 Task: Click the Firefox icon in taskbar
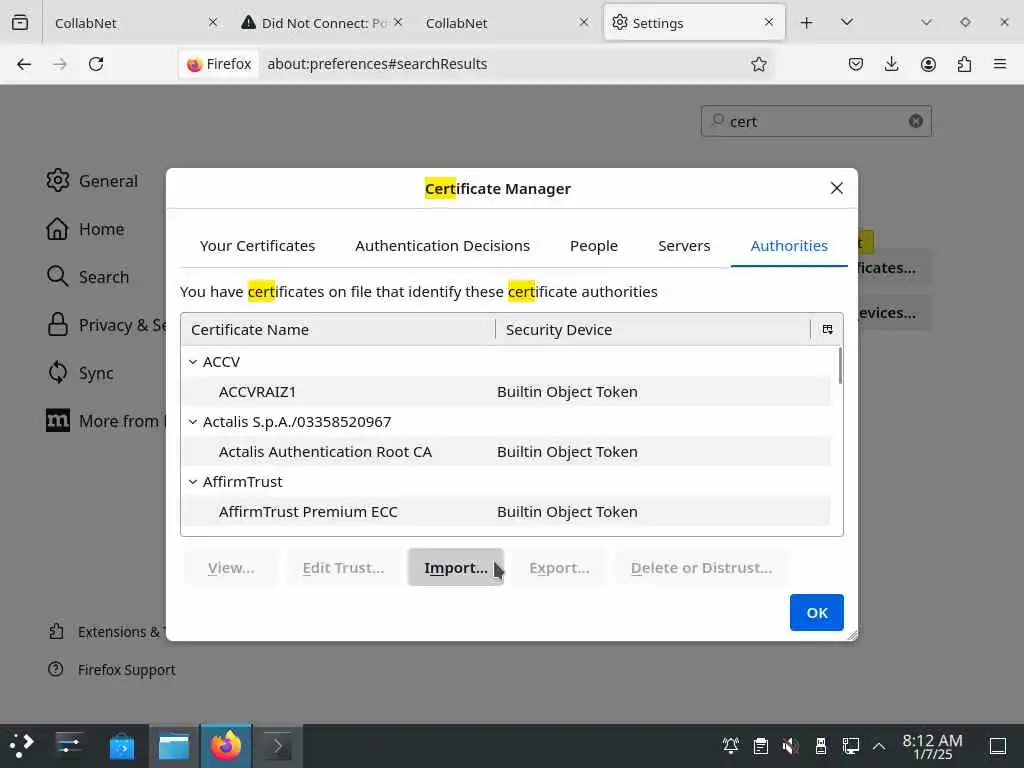226,745
